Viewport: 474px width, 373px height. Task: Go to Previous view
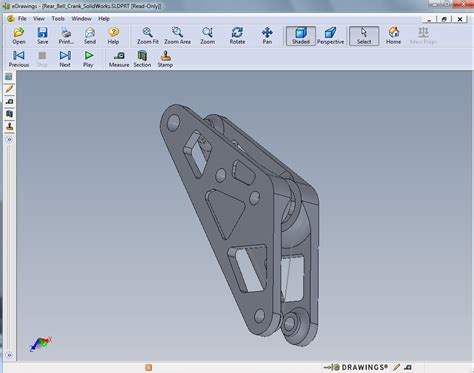click(x=19, y=59)
